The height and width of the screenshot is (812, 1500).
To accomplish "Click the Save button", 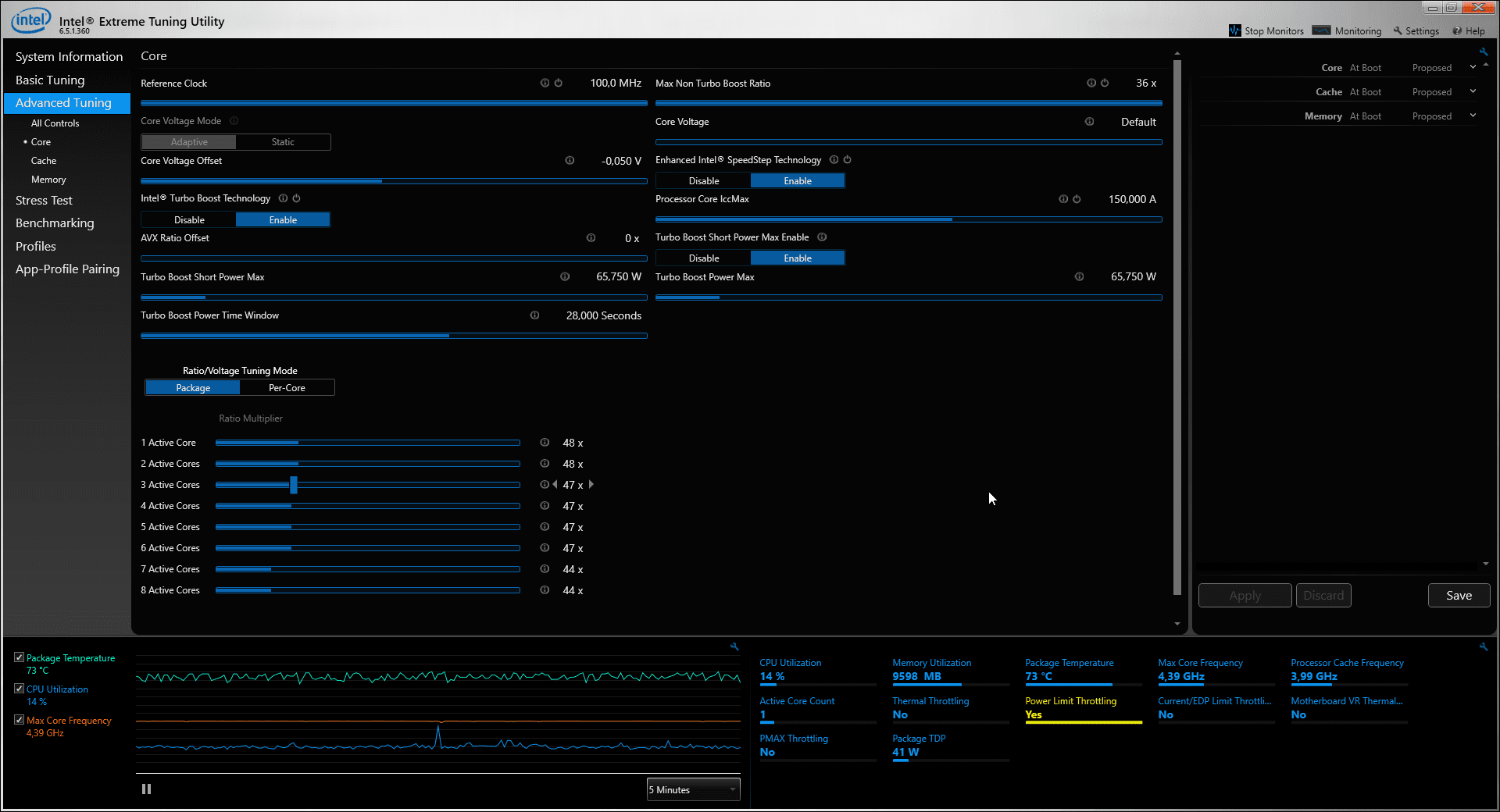I will tap(1459, 596).
